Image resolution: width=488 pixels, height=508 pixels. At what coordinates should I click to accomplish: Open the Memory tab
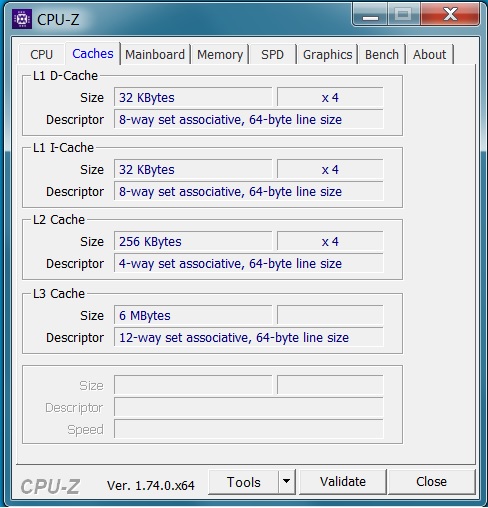pyautogui.click(x=220, y=54)
